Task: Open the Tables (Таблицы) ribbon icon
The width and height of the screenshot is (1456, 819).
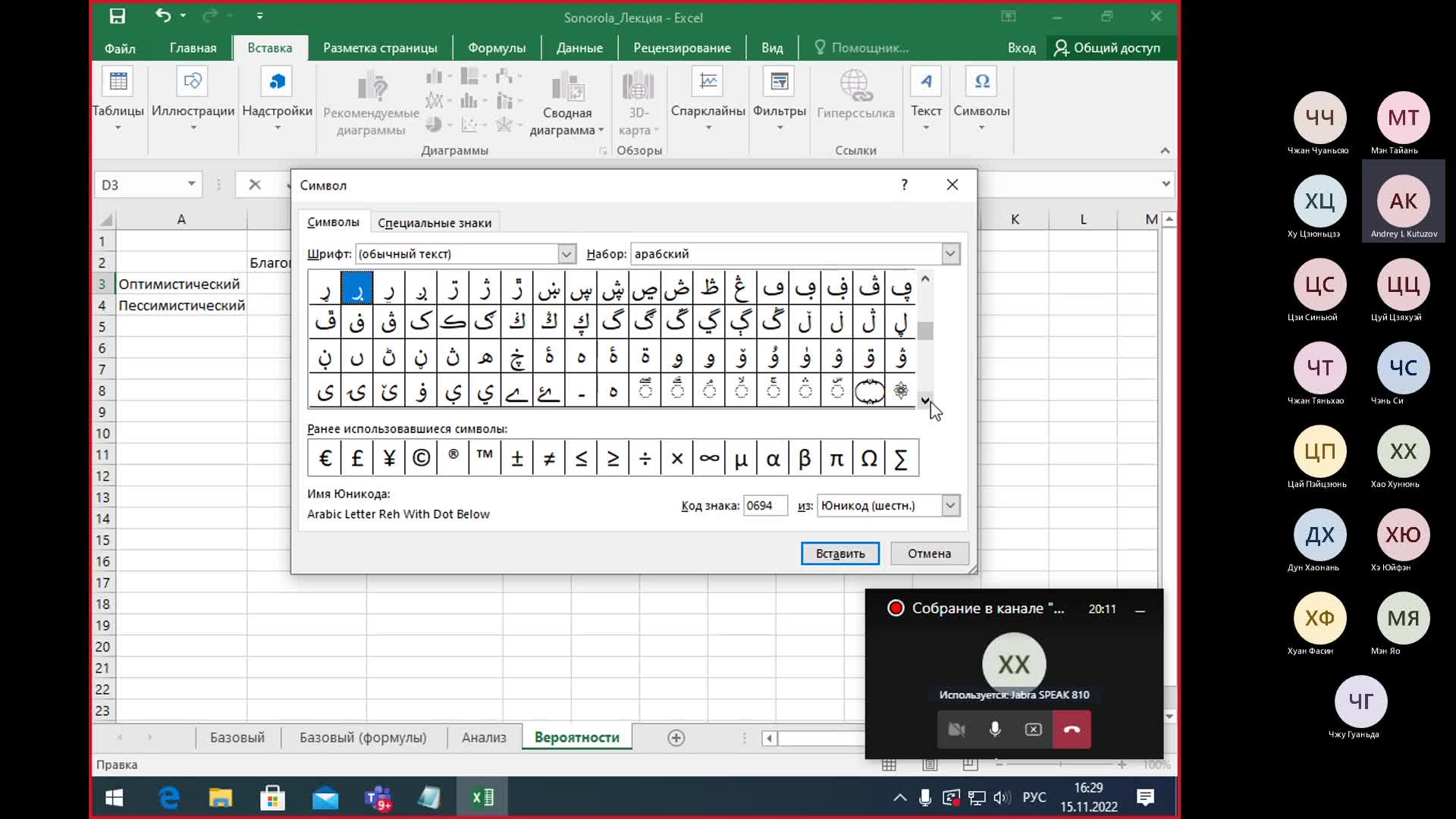Action: tap(118, 99)
